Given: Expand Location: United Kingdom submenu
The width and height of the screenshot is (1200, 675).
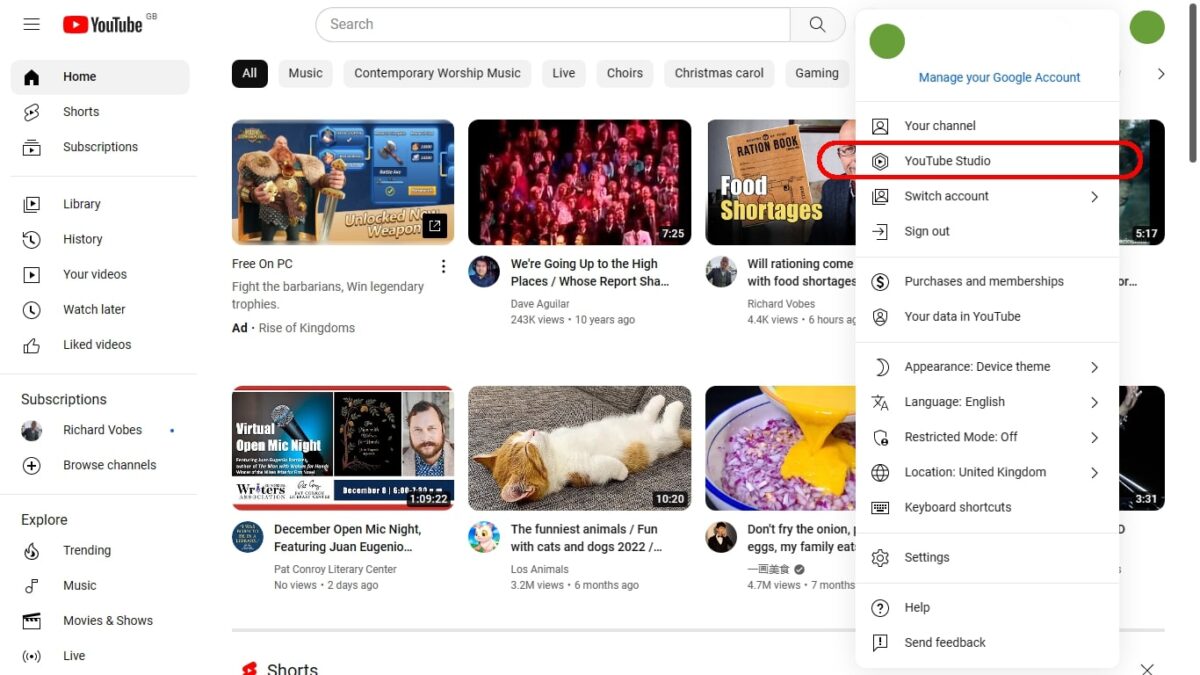Looking at the screenshot, I should coord(987,472).
